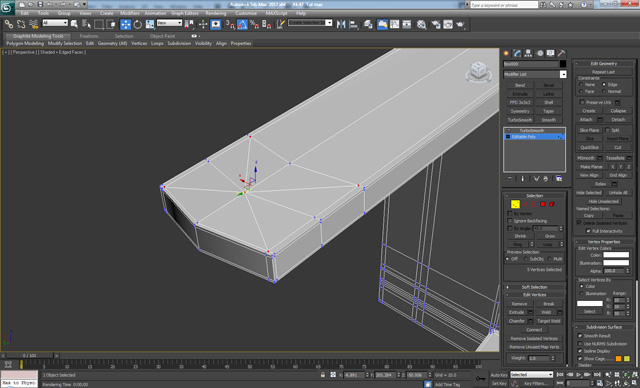Choose the Rectangular Selection Region tool
640x388 pixels.
[98, 24]
